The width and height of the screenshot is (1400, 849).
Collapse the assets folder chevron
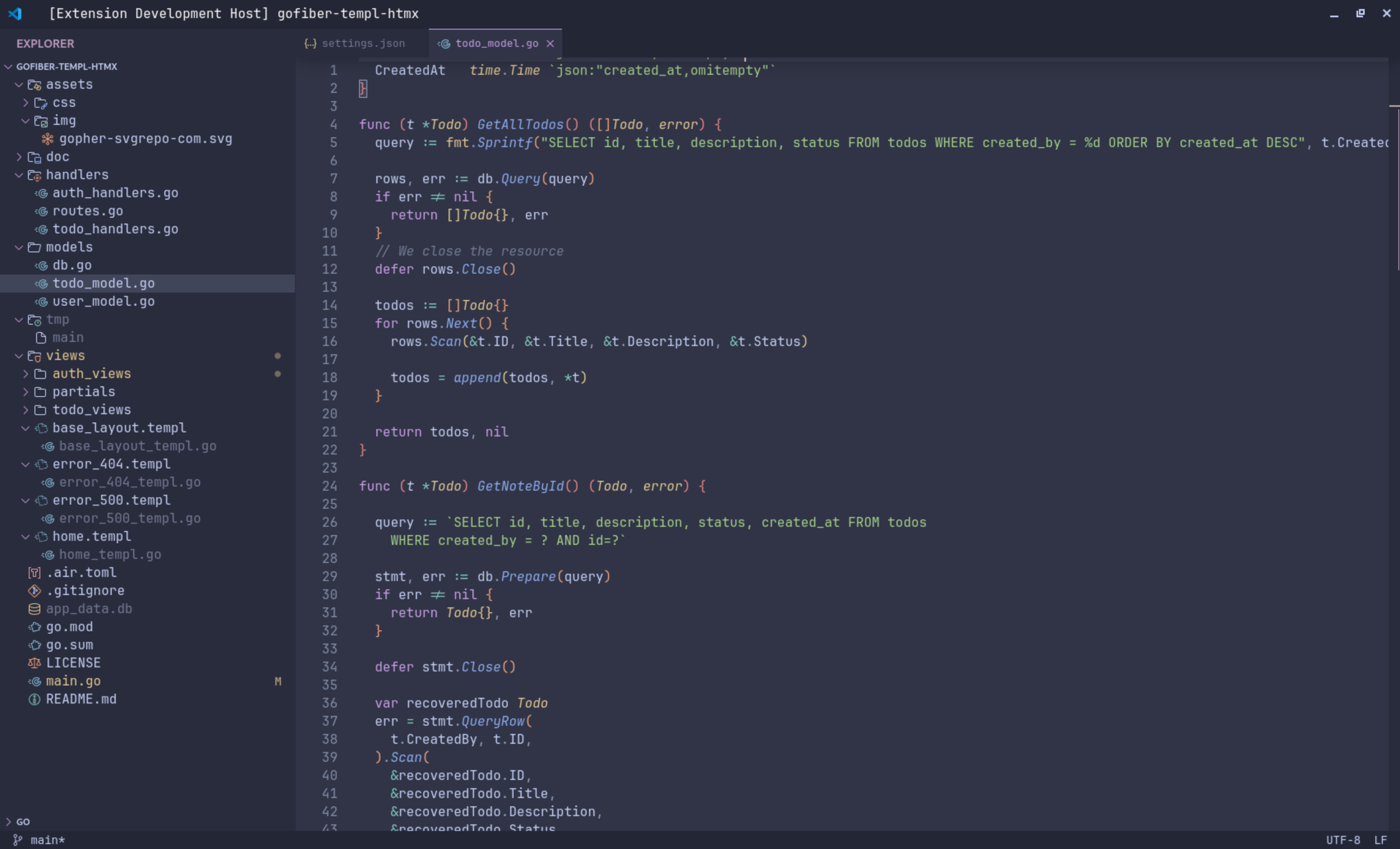(19, 85)
